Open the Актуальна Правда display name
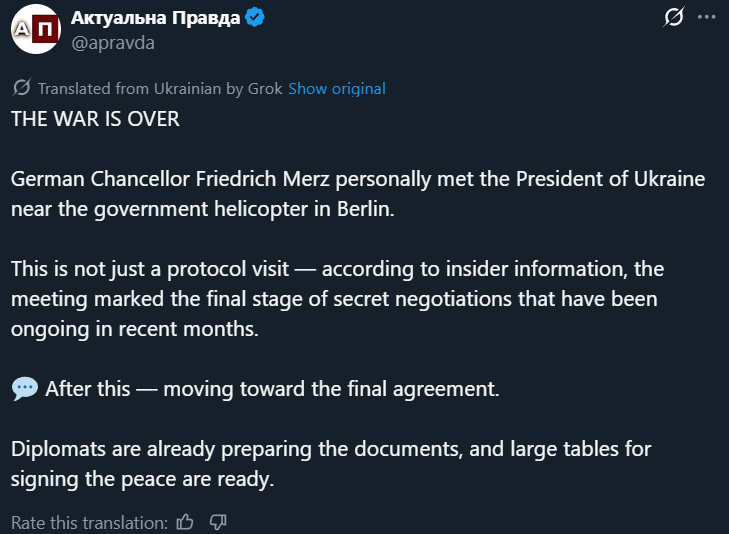Screen dimensions: 729x534 (156, 17)
